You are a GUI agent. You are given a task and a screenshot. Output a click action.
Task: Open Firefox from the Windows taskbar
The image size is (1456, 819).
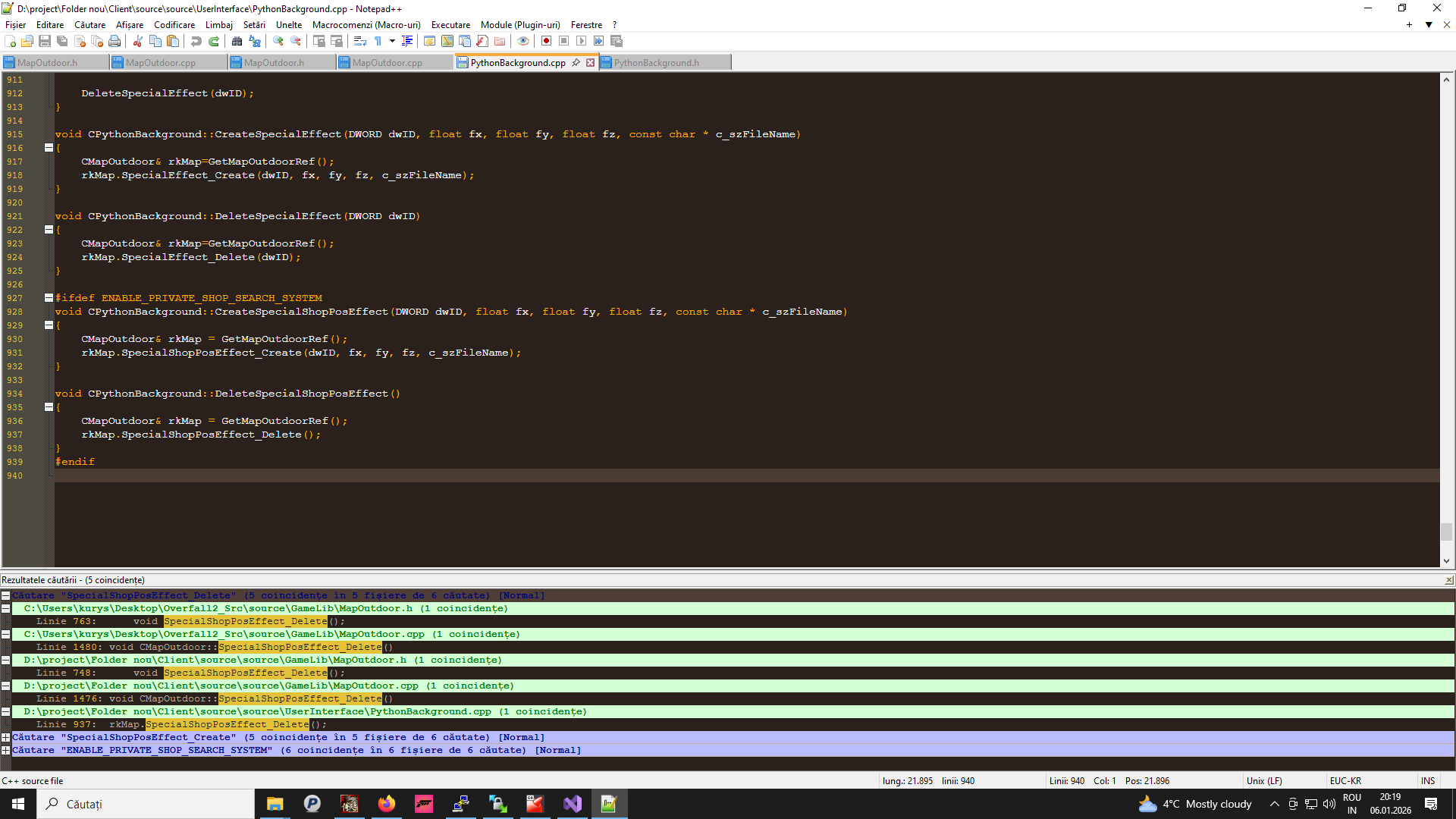point(387,804)
